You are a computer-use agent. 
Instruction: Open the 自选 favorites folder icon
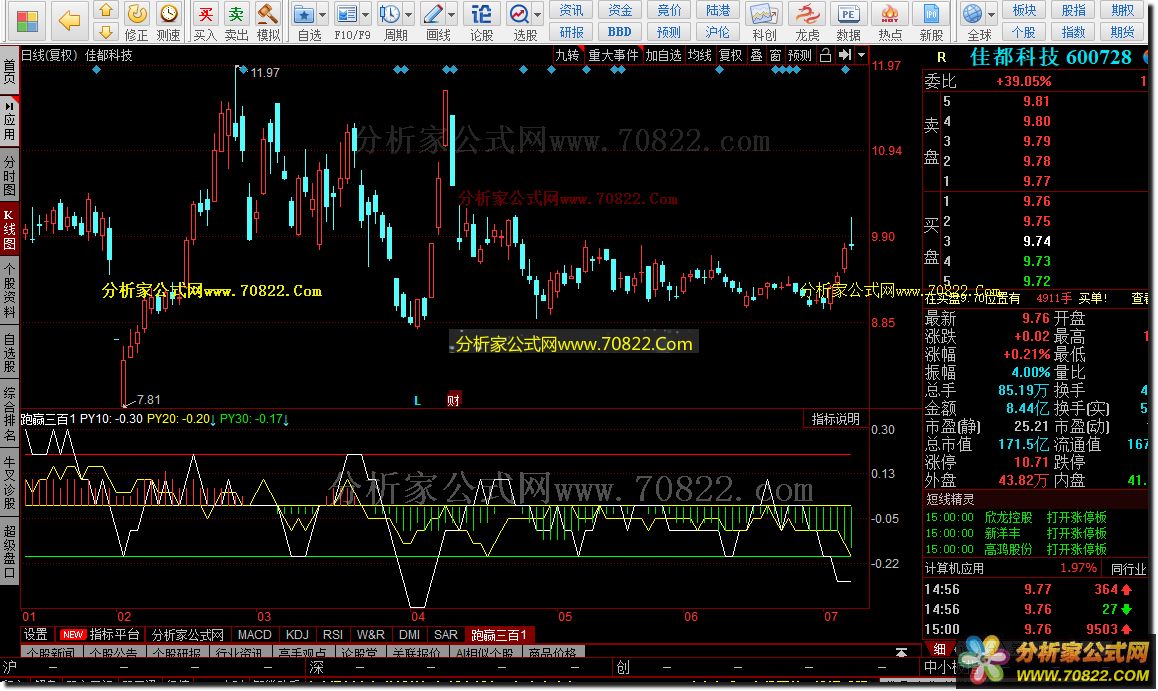pos(304,13)
